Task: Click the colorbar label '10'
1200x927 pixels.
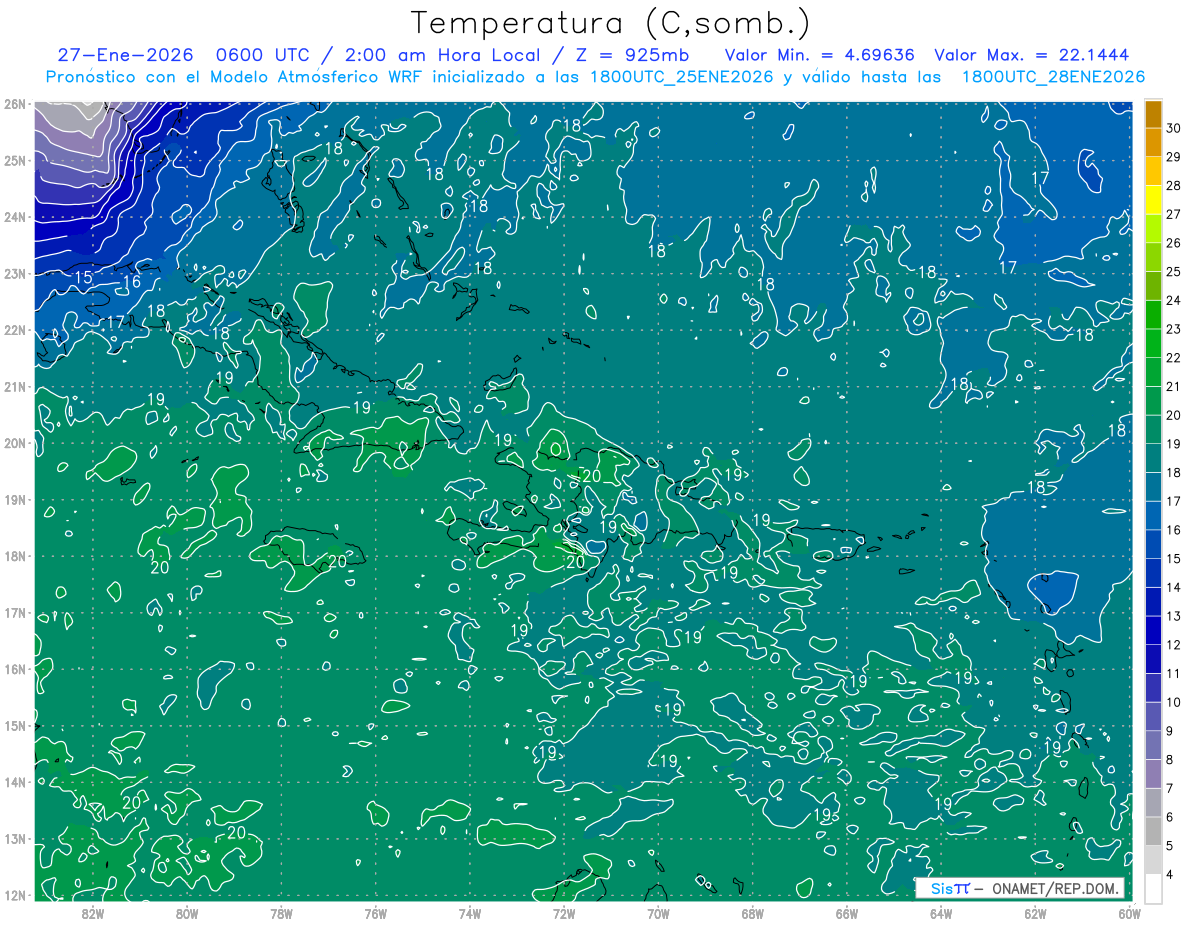Action: [1174, 702]
